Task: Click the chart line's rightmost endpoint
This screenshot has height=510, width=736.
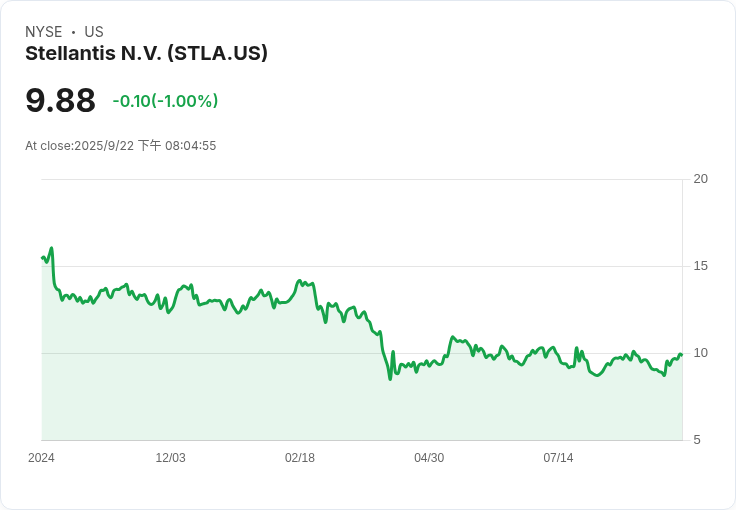Action: pyautogui.click(x=682, y=355)
